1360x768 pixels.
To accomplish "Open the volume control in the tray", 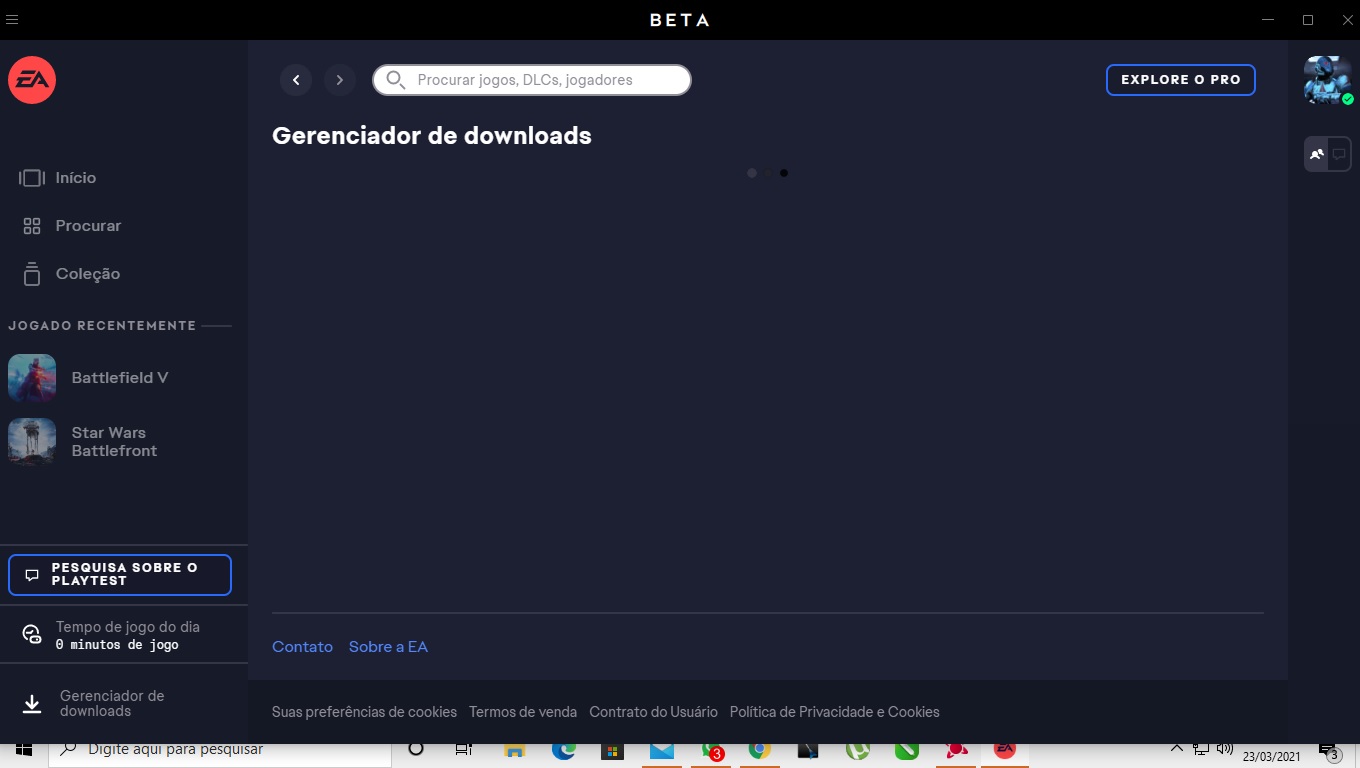I will [x=1225, y=749].
